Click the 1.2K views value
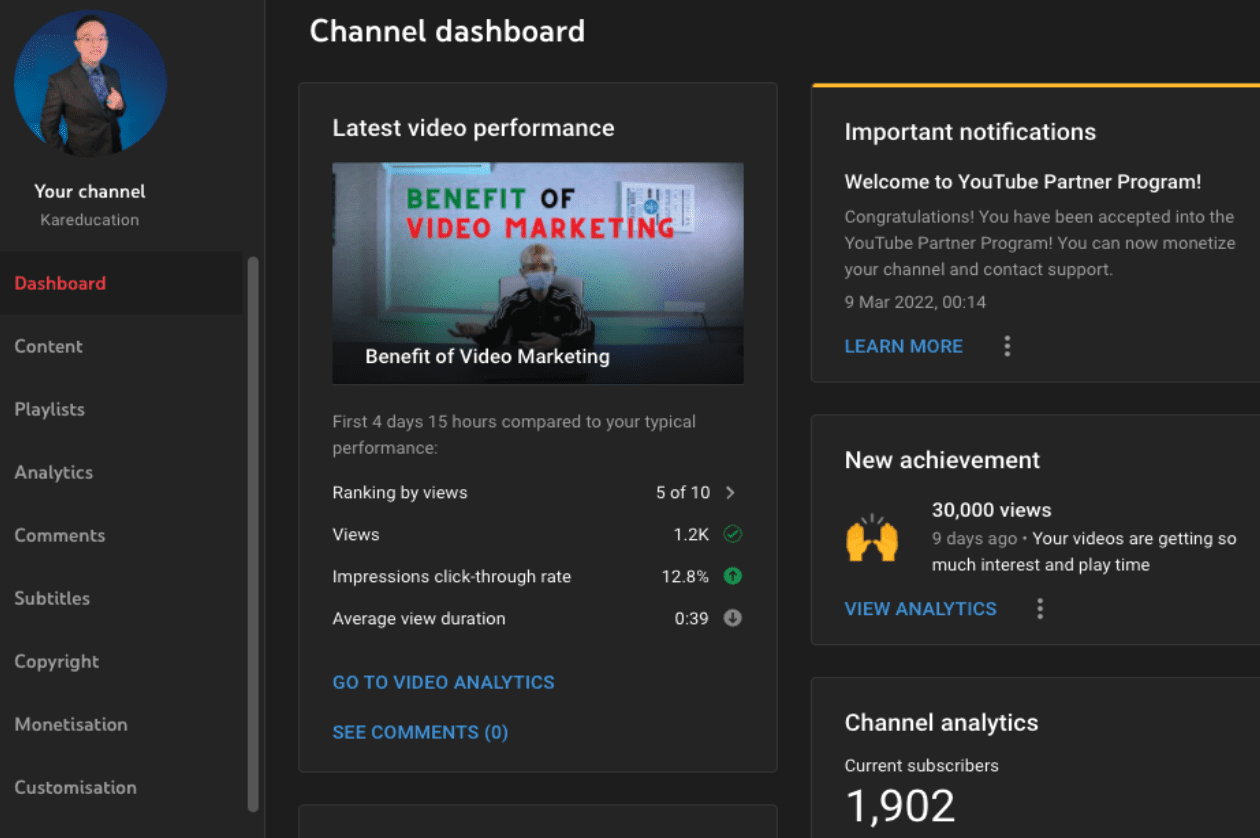This screenshot has height=838, width=1260. pyautogui.click(x=691, y=534)
